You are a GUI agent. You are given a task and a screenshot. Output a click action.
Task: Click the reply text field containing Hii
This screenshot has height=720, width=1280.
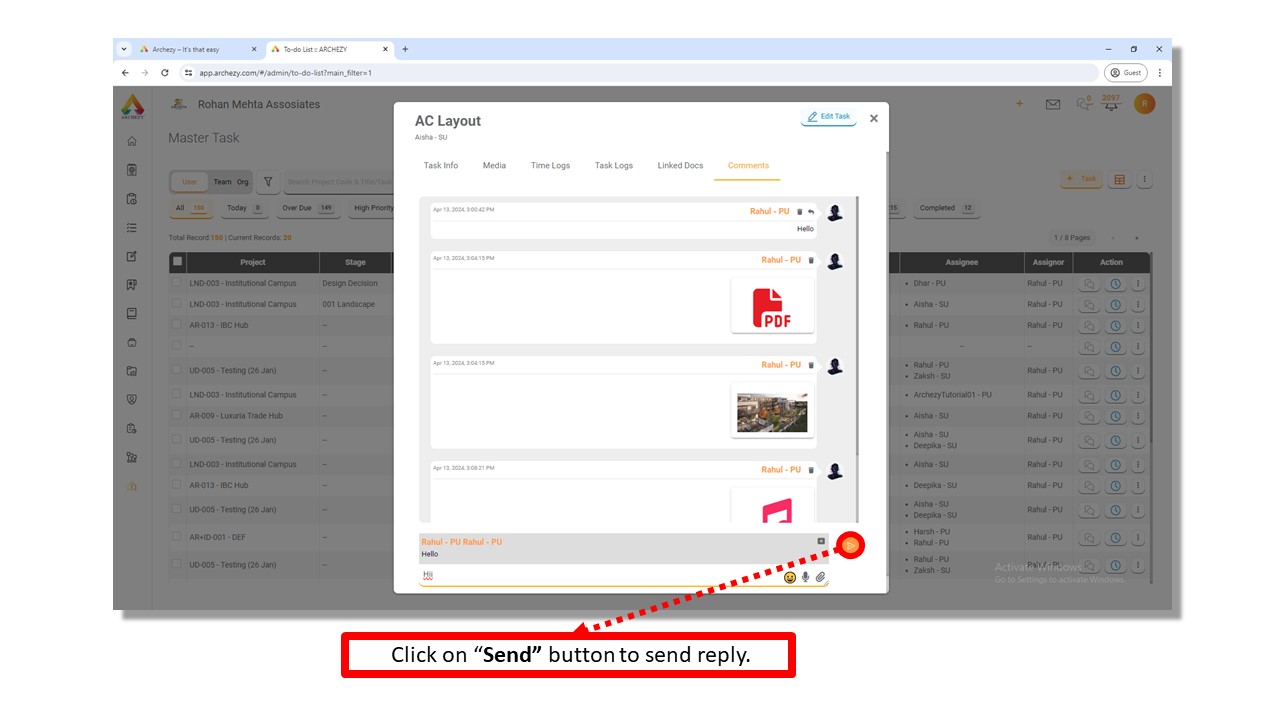pos(600,576)
